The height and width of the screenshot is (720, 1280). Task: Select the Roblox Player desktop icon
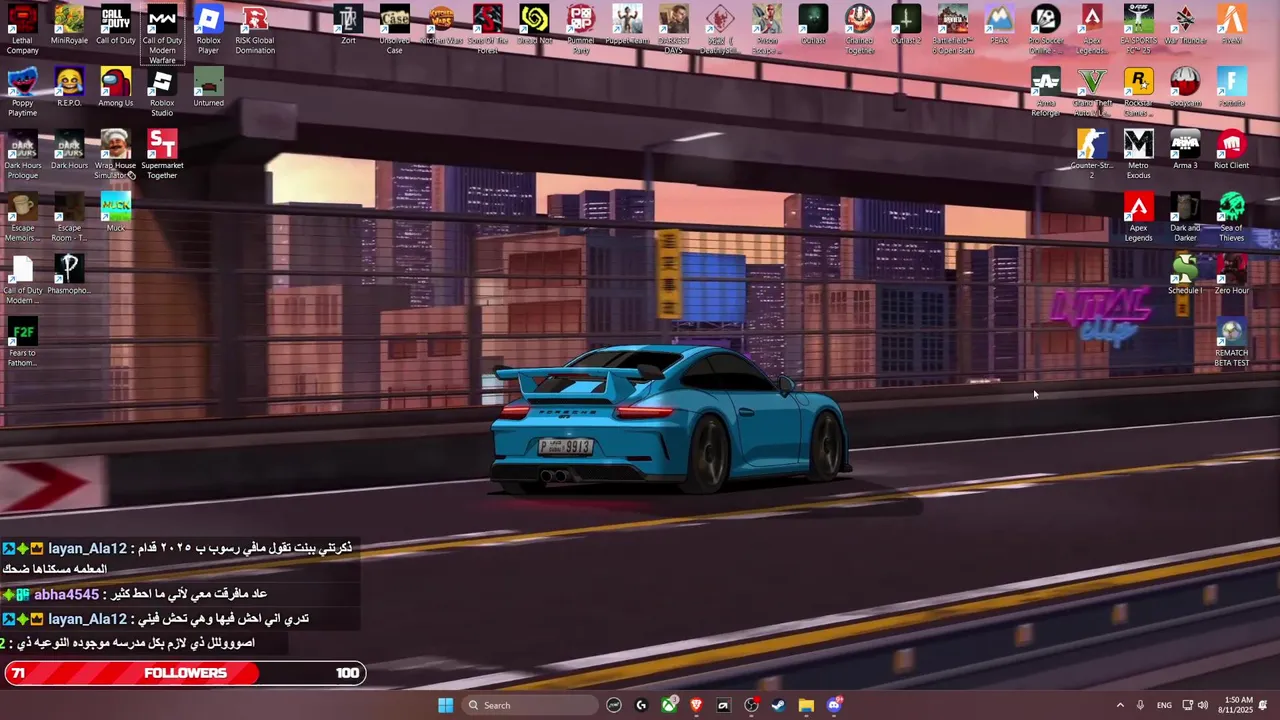[x=208, y=30]
